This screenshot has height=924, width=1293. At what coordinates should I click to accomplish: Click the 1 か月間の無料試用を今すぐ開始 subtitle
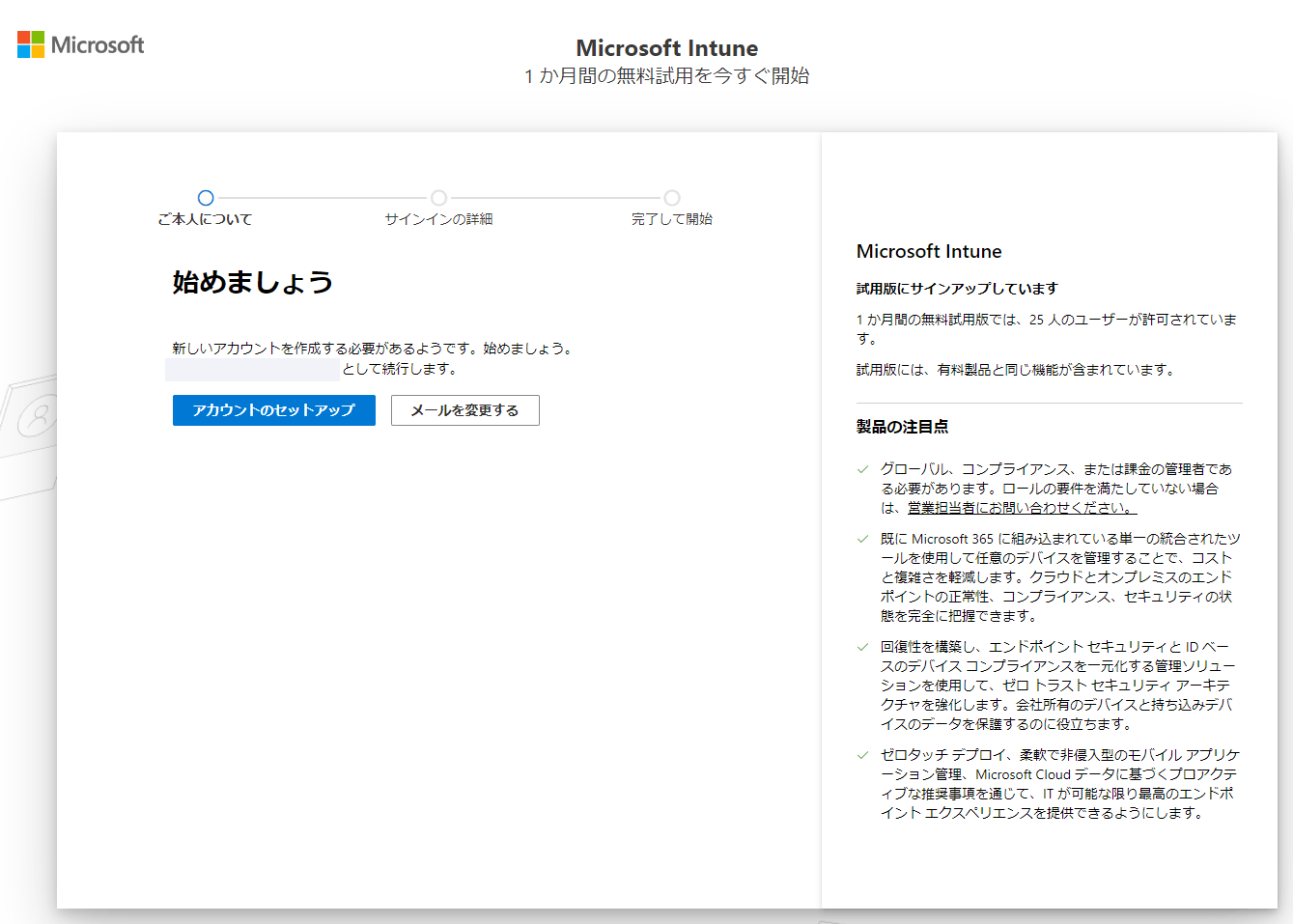coord(667,76)
